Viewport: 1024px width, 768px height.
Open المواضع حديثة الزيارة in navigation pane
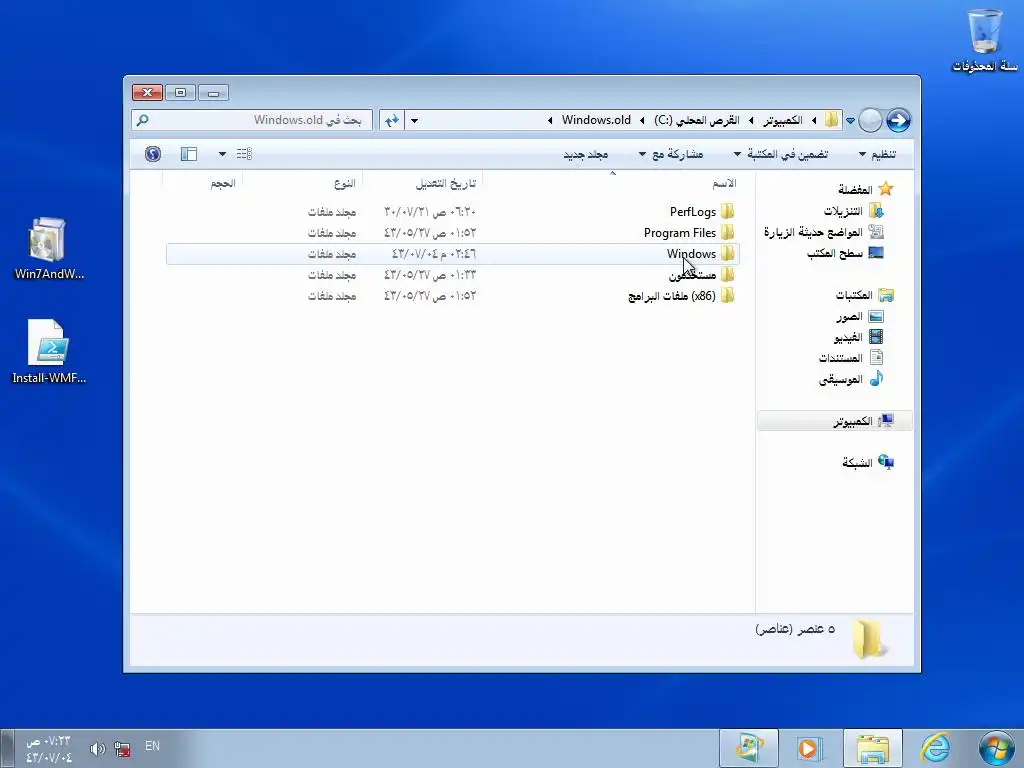point(824,232)
